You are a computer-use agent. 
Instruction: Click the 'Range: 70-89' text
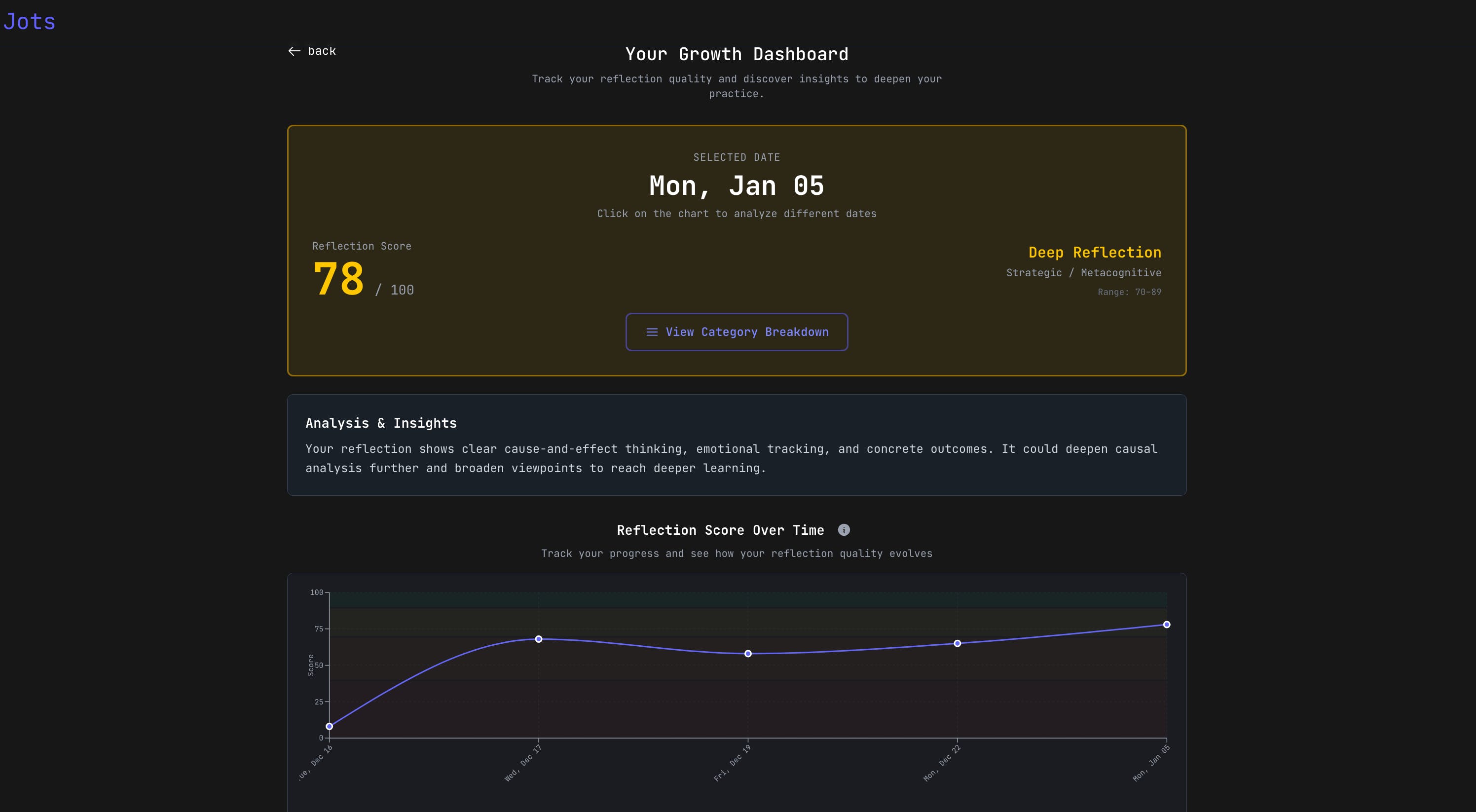coord(1129,292)
